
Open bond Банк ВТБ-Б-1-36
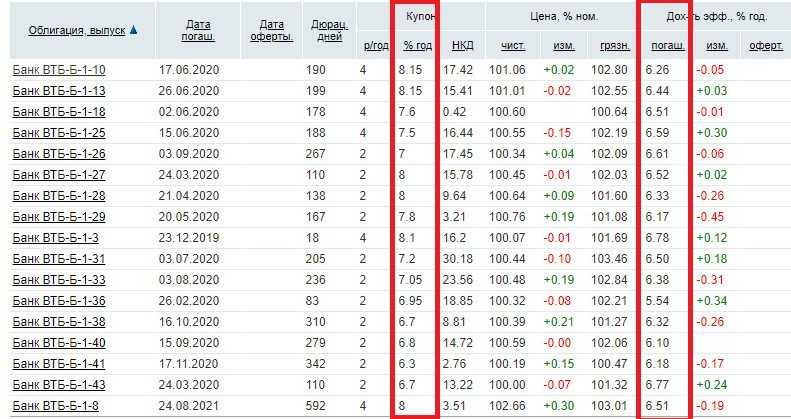59,300
